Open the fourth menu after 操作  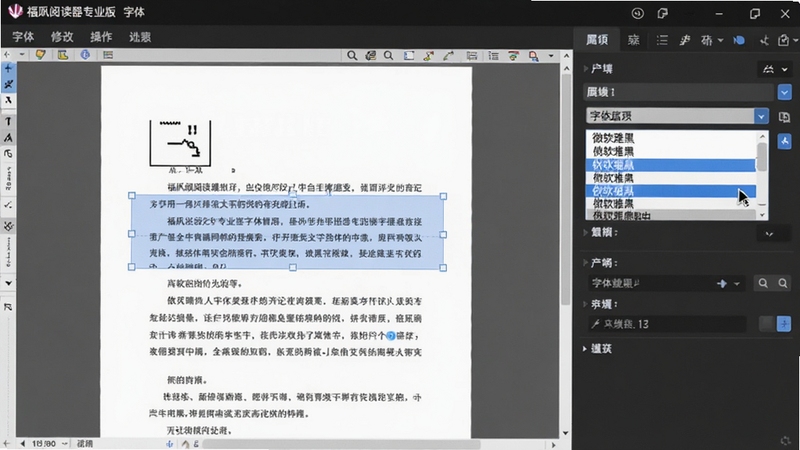coord(140,37)
